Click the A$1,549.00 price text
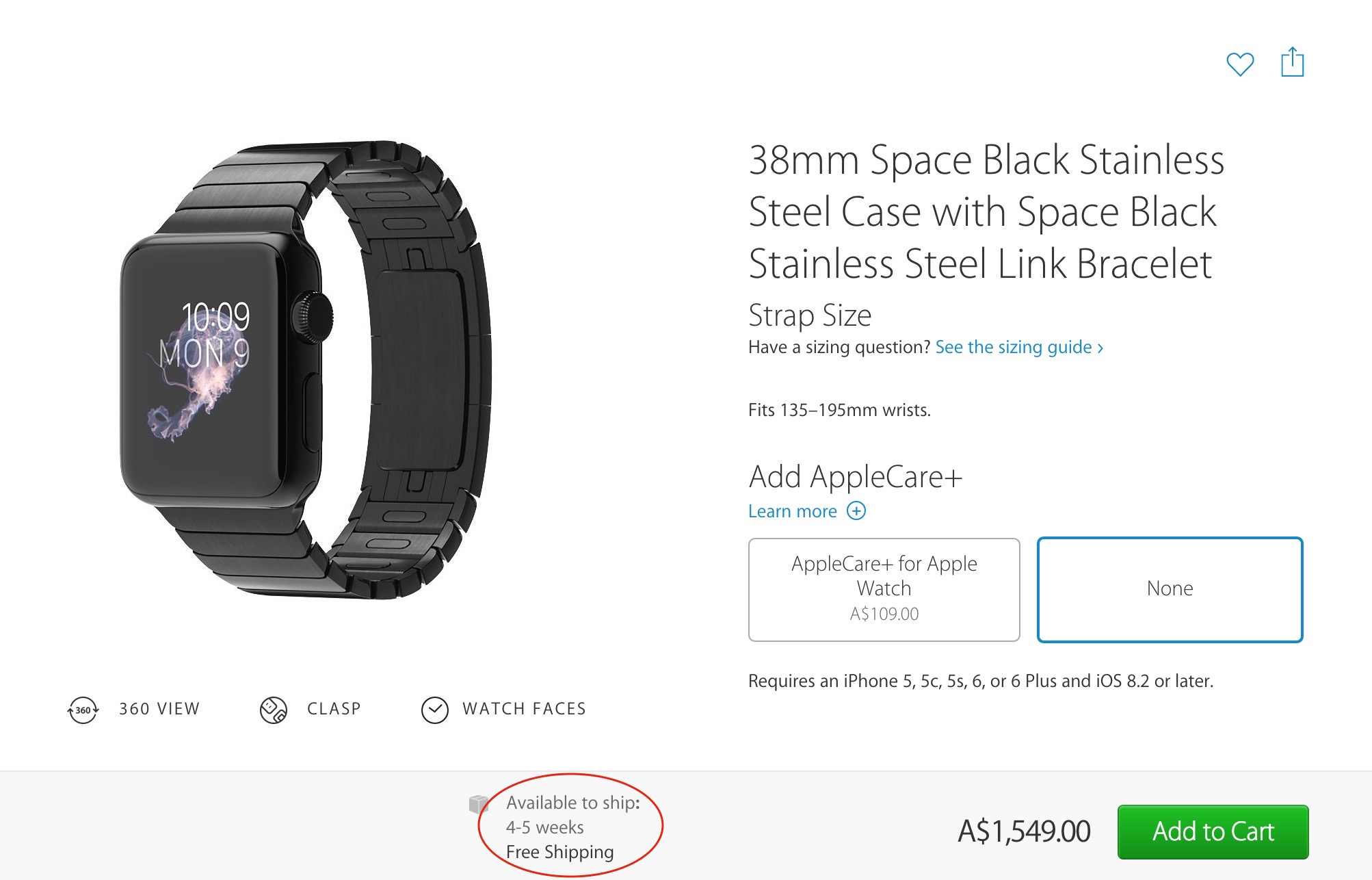 point(1024,831)
